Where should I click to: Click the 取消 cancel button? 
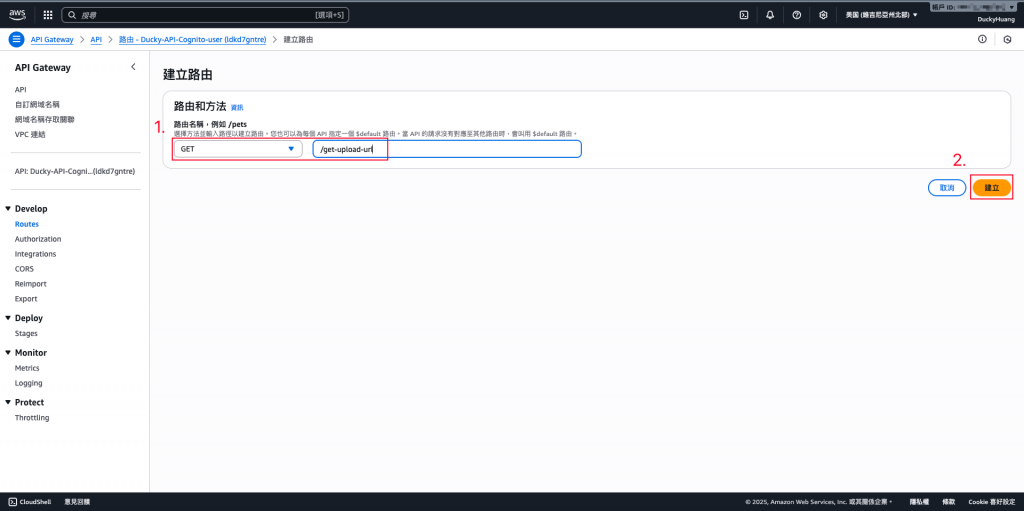[x=947, y=188]
